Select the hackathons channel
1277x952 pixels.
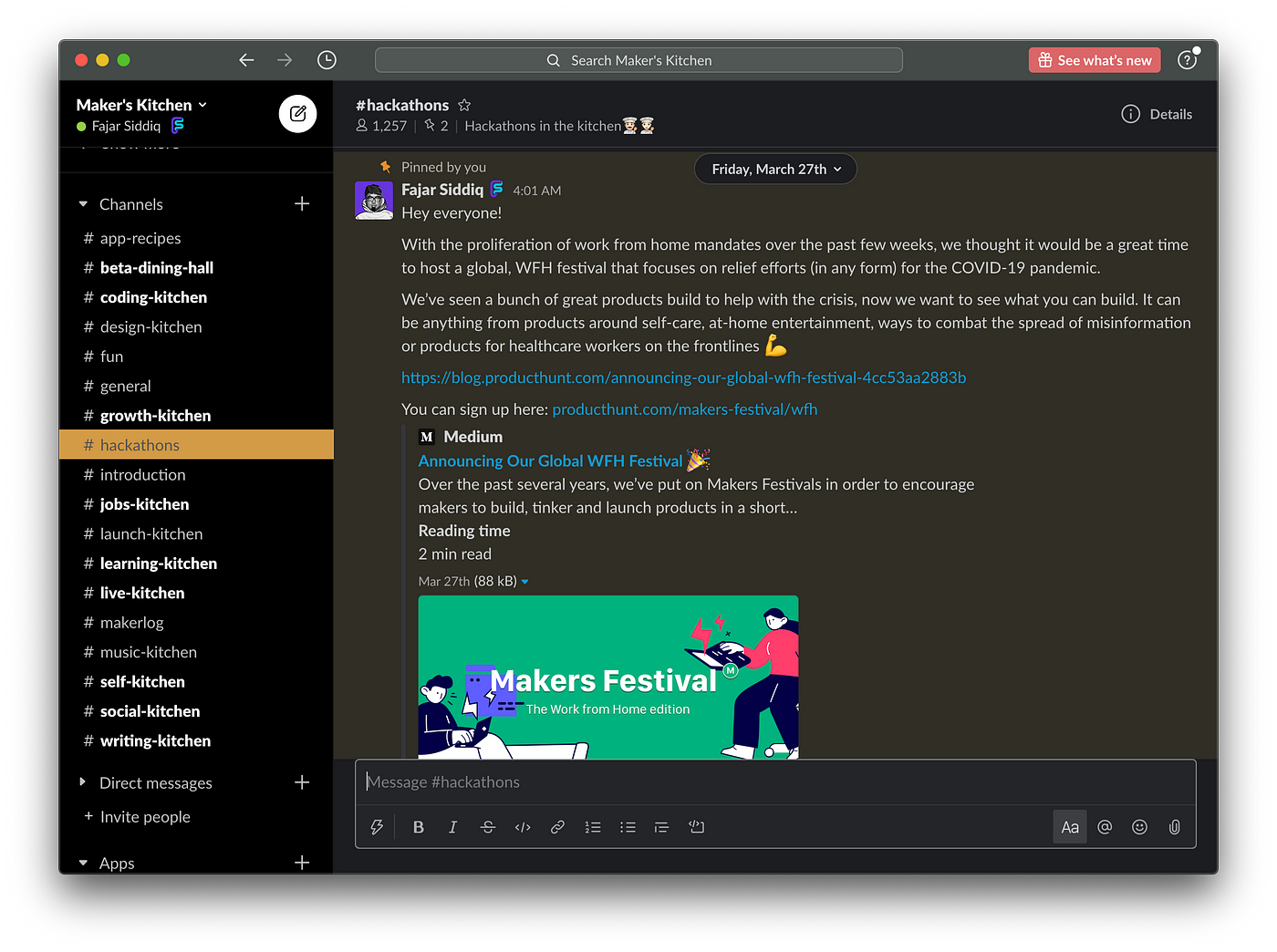coord(196,445)
